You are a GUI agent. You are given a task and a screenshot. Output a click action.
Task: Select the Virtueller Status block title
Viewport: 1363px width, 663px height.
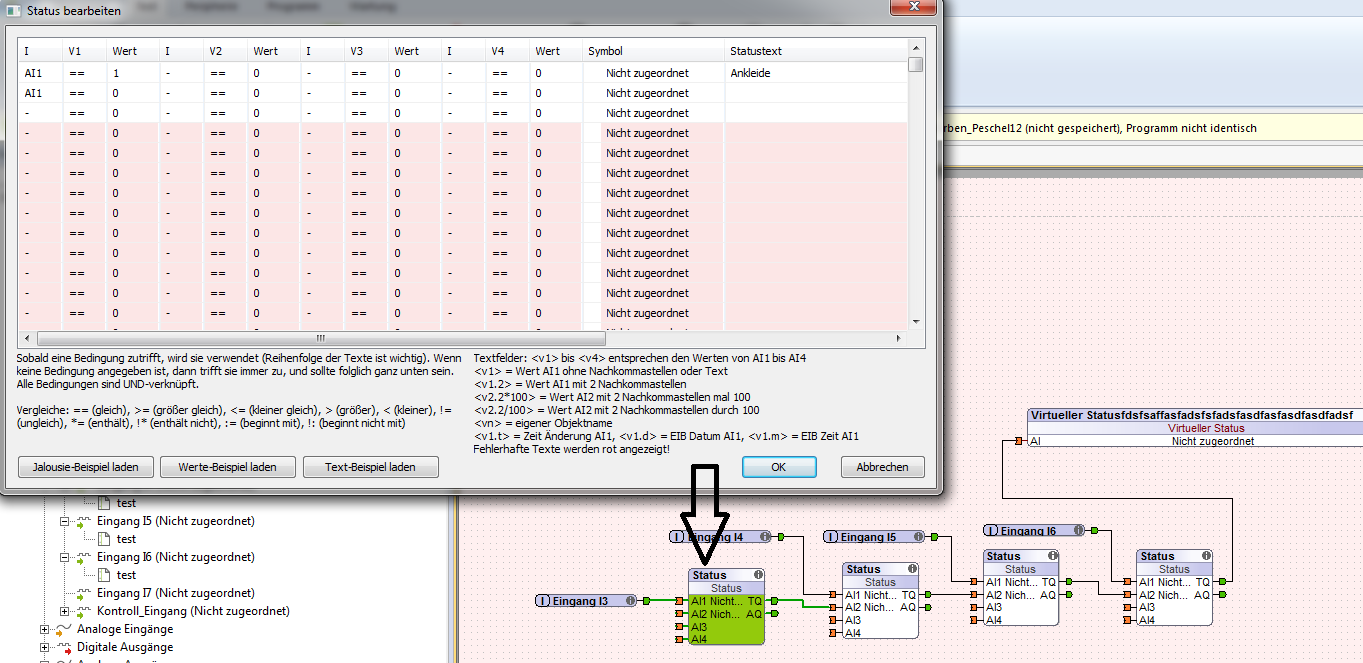tap(1190, 414)
